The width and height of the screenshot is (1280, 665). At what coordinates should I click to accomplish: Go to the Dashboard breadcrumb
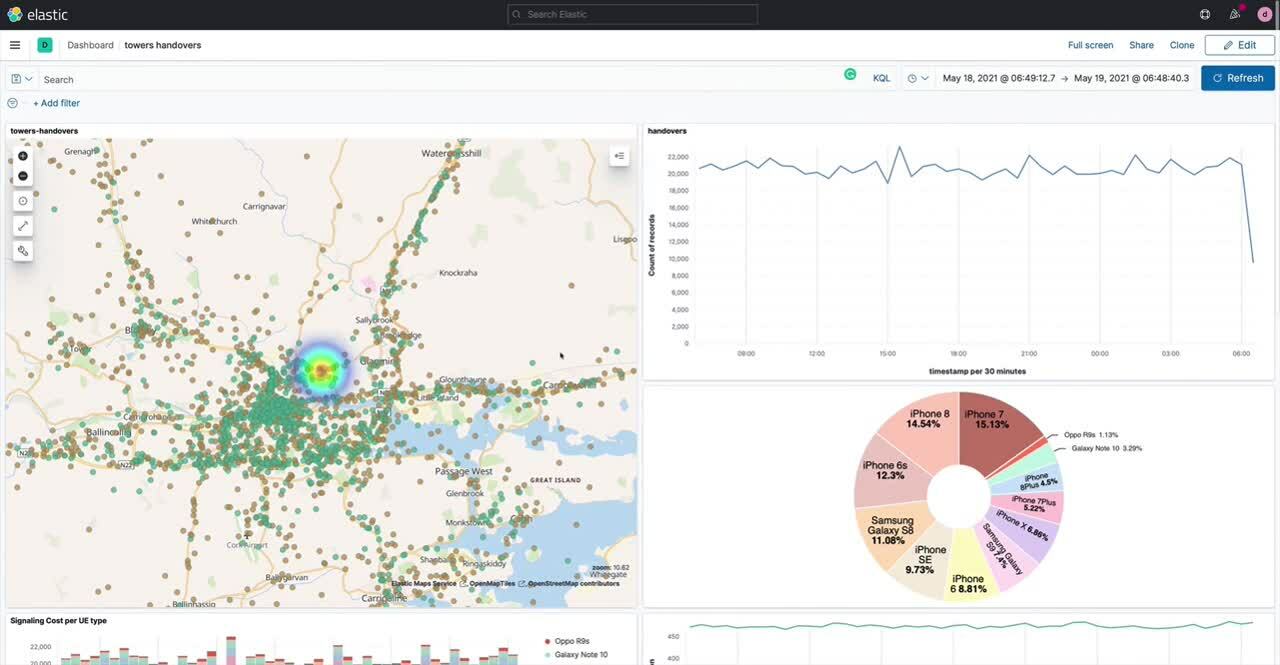tap(90, 45)
